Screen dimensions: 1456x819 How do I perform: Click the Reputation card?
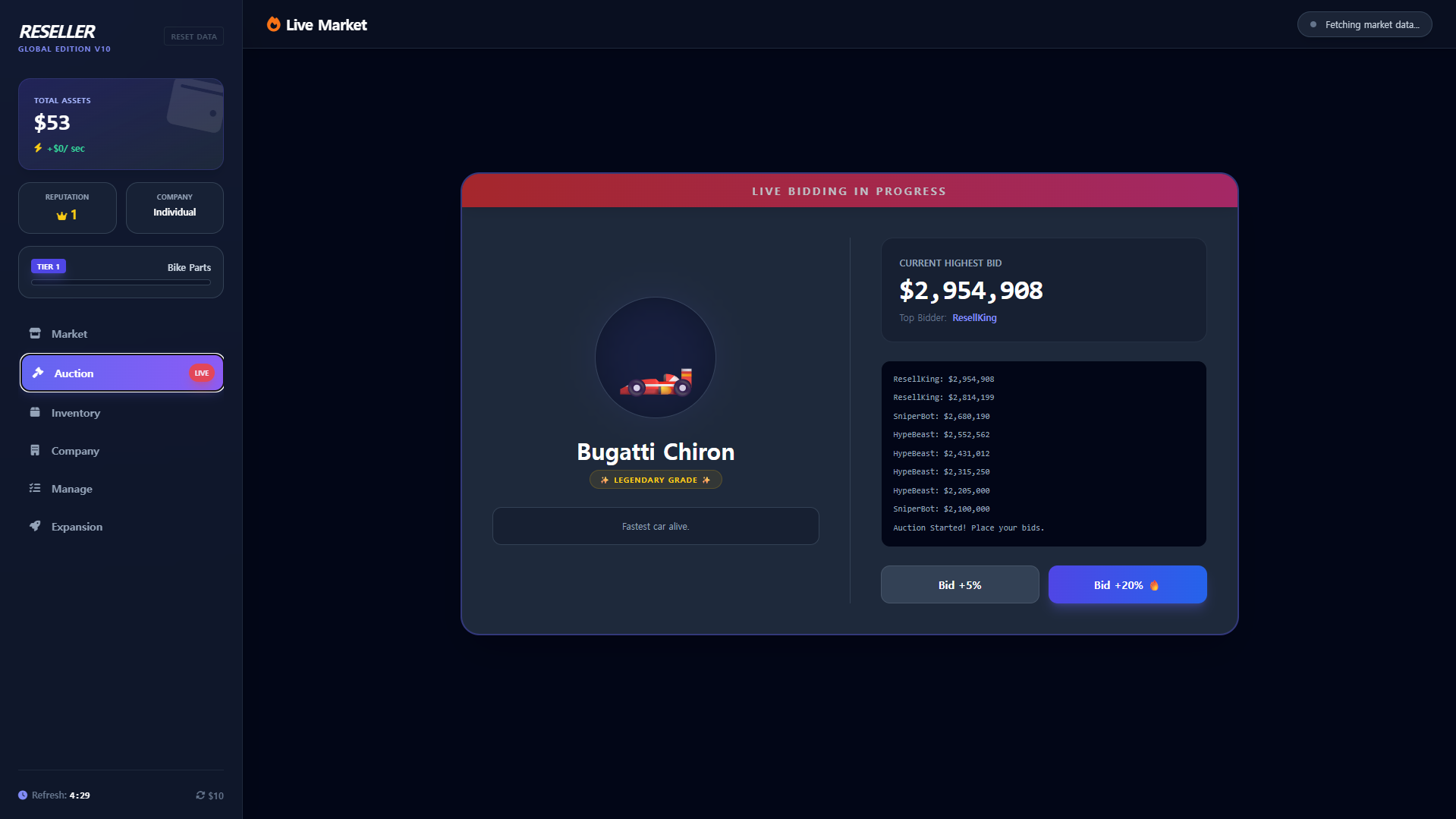click(x=68, y=208)
